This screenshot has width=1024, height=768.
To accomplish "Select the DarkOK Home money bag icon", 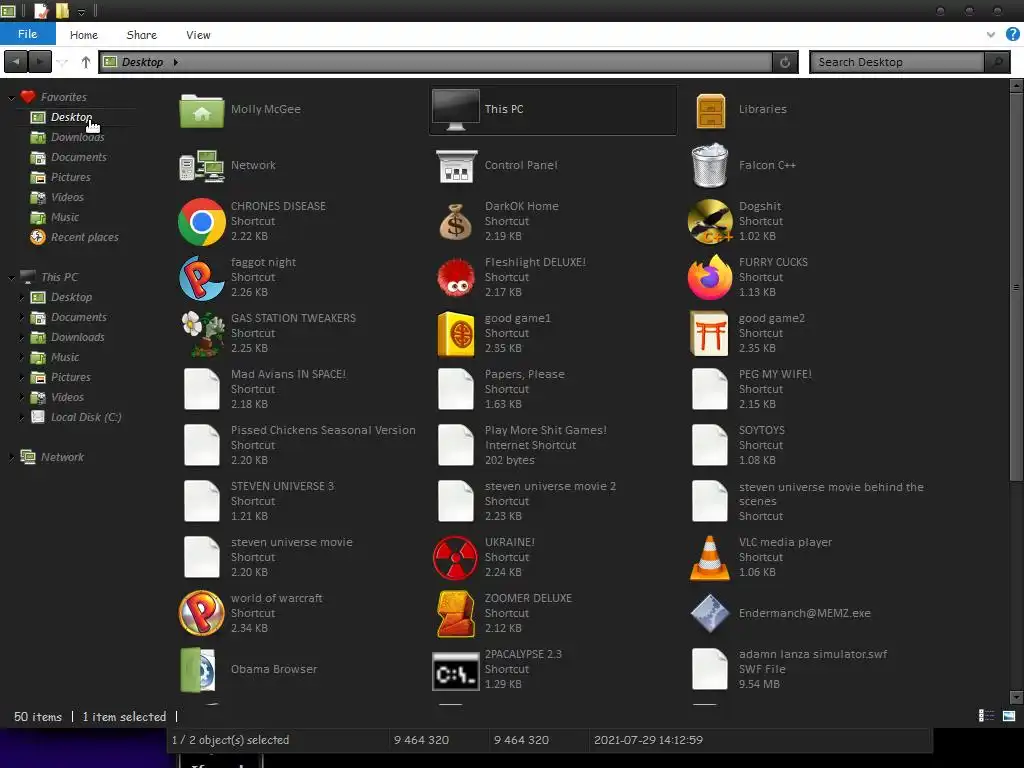I will click(456, 222).
